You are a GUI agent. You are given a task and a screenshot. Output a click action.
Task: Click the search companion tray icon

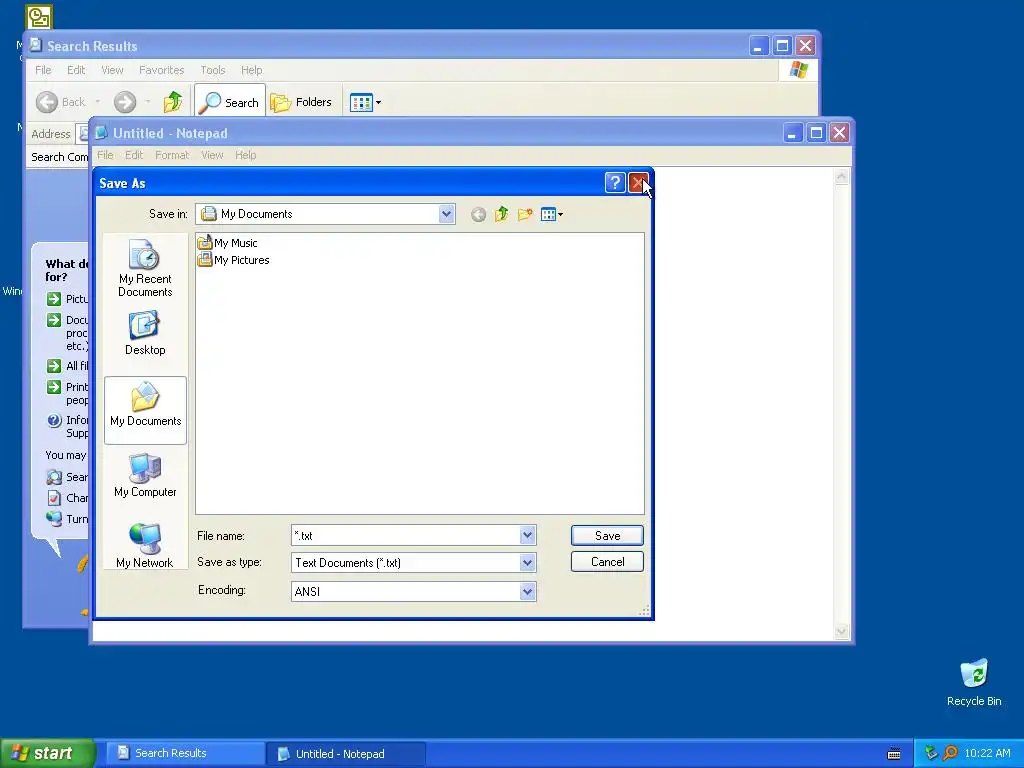[950, 753]
